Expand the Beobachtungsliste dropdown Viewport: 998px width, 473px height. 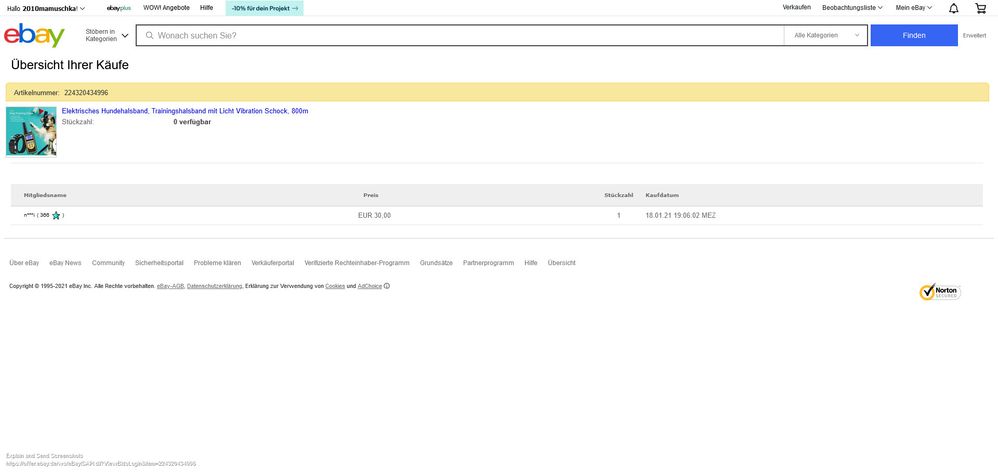(x=852, y=8)
